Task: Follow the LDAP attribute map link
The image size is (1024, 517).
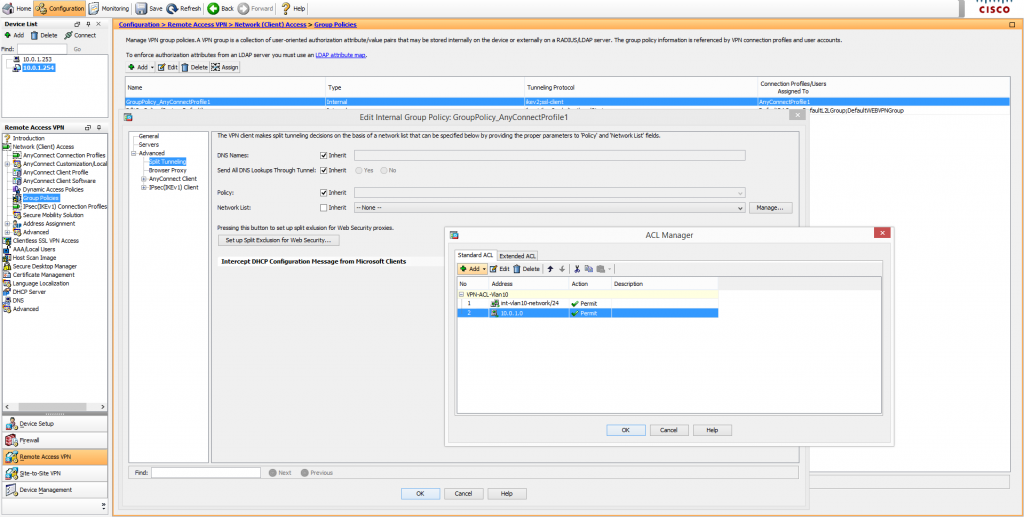Action: coord(341,55)
